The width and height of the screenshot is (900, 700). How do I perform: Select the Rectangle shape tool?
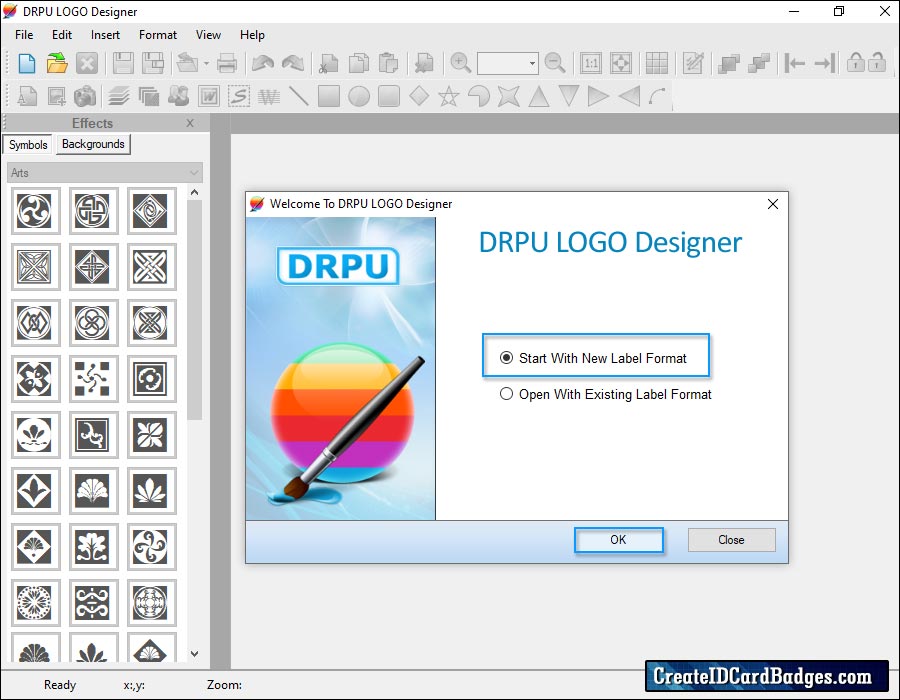pyautogui.click(x=329, y=96)
